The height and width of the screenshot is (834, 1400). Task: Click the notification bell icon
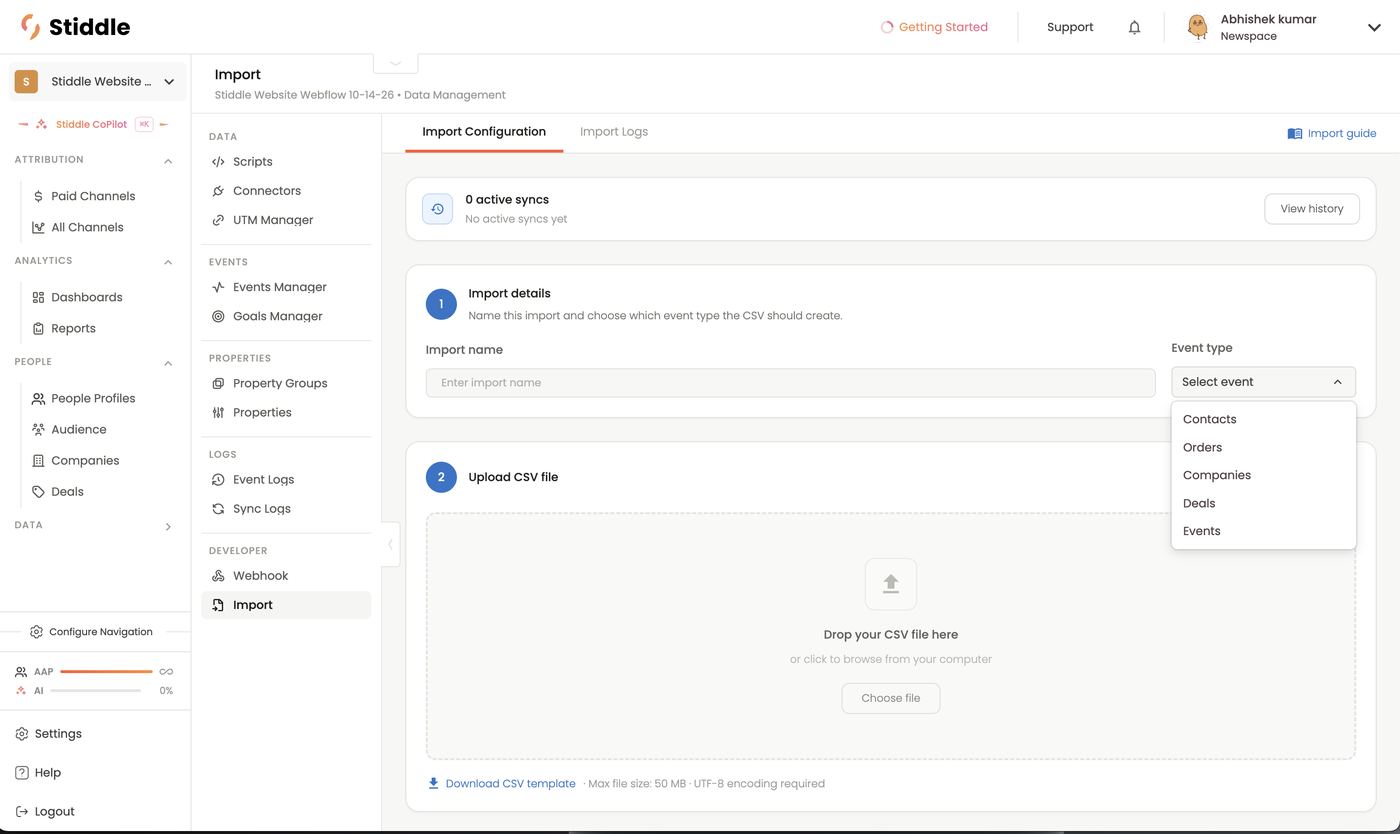point(1134,27)
